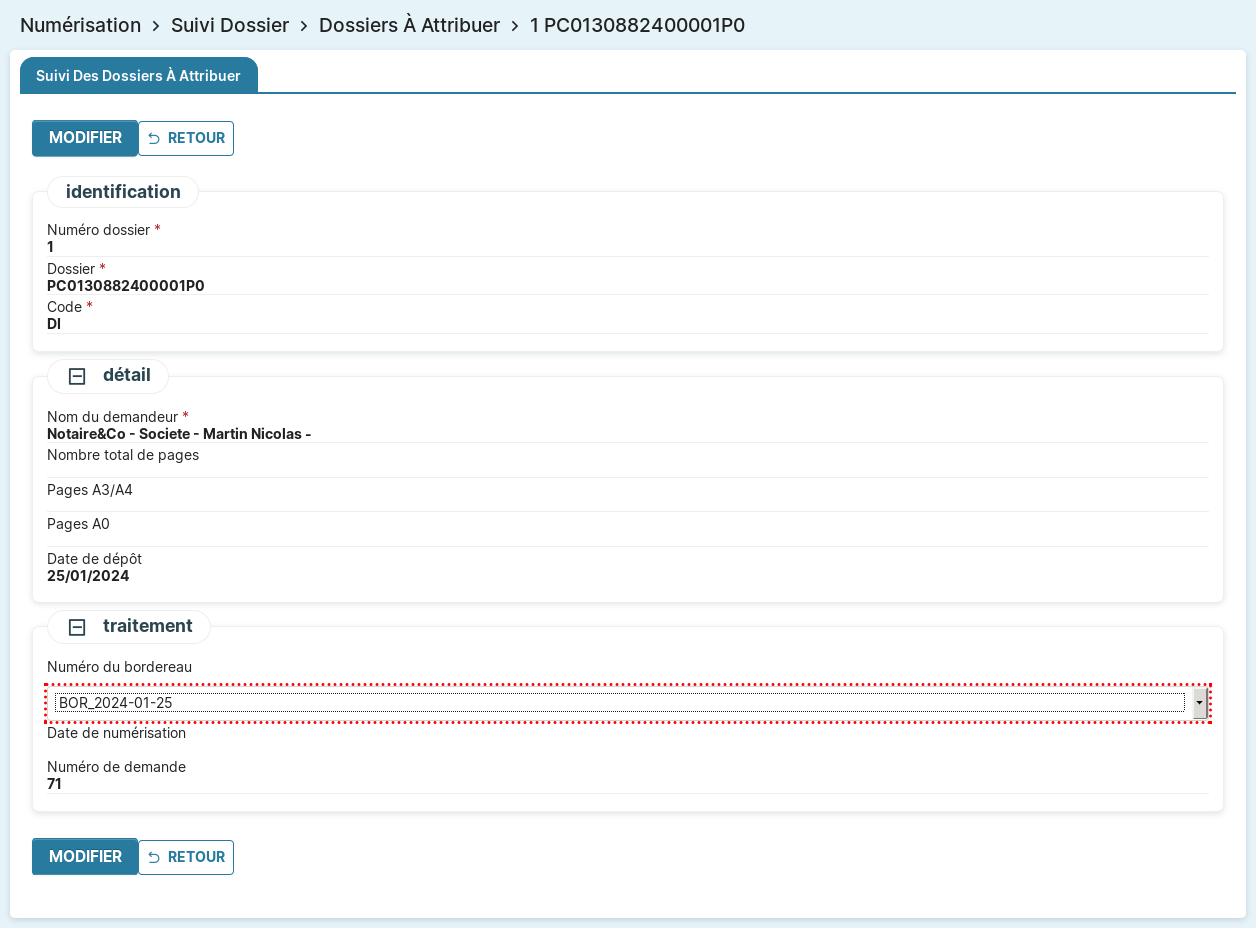Click undo arrow icon in top RETOUR button
Image resolution: width=1256 pixels, height=928 pixels.
pyautogui.click(x=154, y=139)
